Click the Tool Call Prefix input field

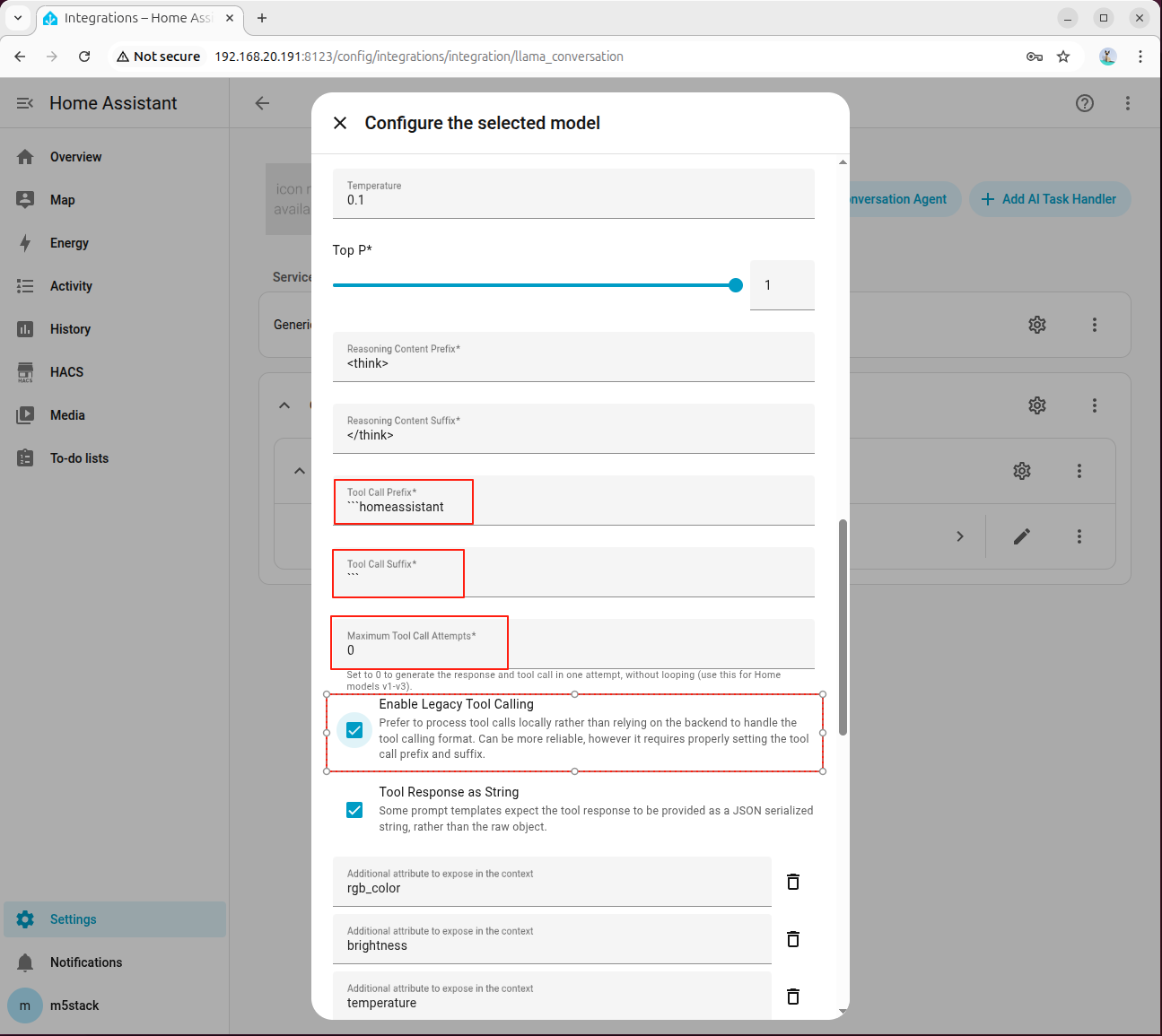574,507
